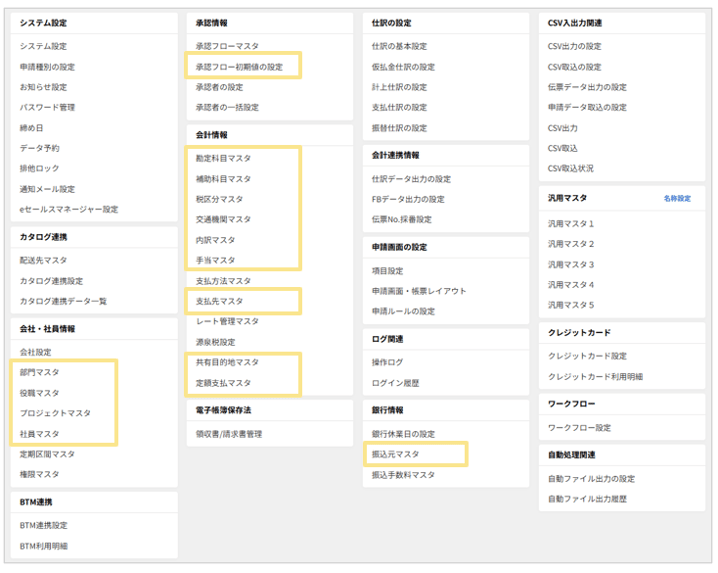Open 申請ルールの設定
Image resolution: width=718 pixels, height=573 pixels.
point(403,311)
